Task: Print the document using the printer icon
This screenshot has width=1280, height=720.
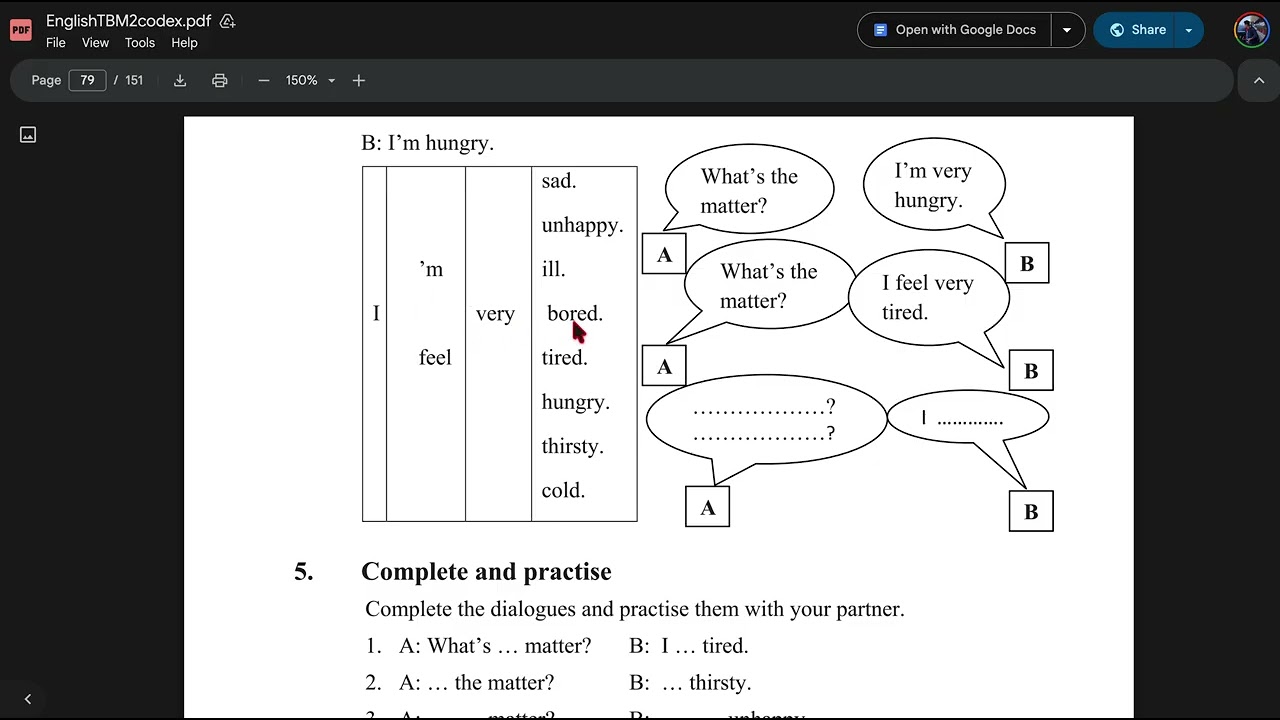Action: pyautogui.click(x=220, y=80)
